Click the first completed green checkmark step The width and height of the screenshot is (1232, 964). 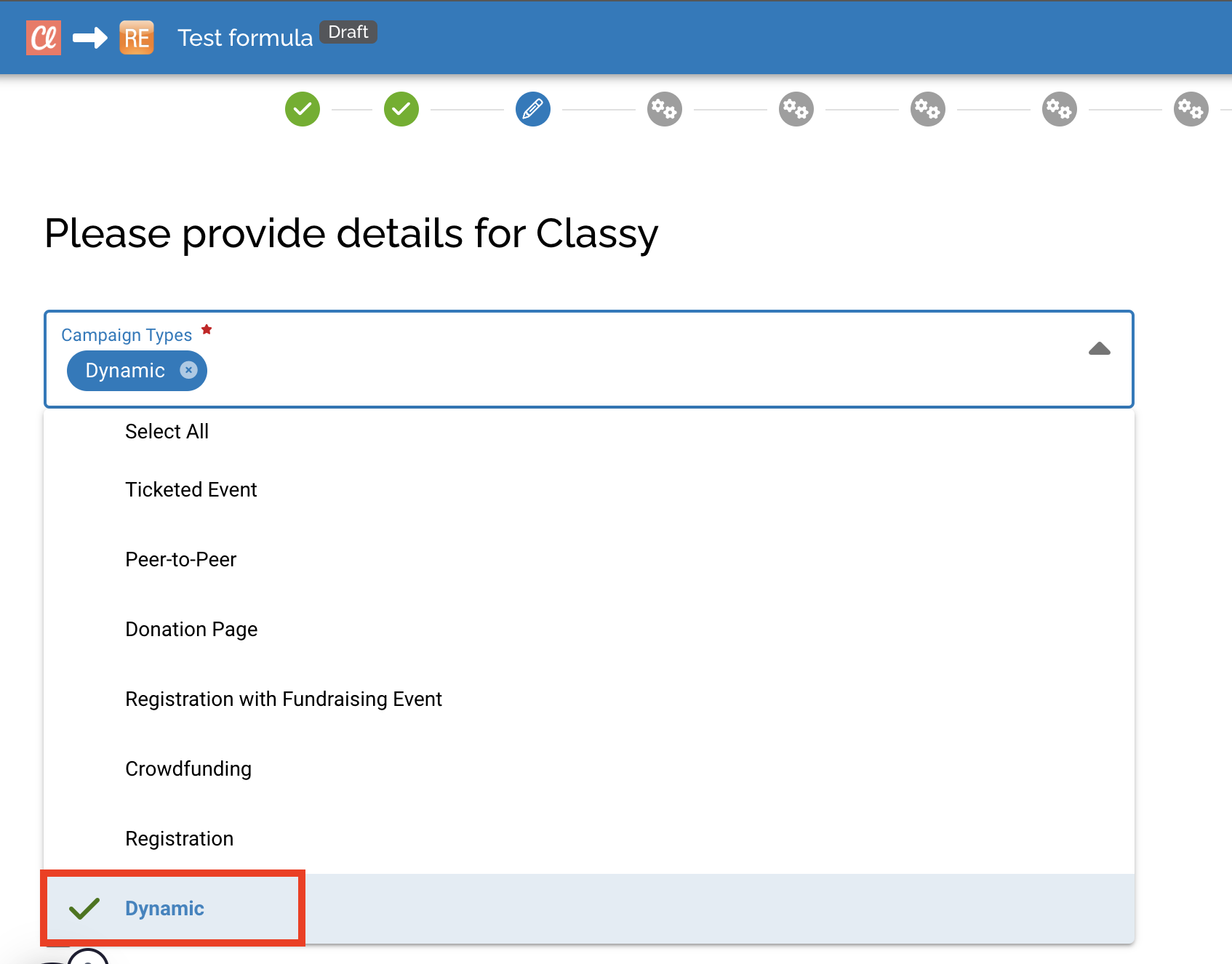(x=303, y=110)
